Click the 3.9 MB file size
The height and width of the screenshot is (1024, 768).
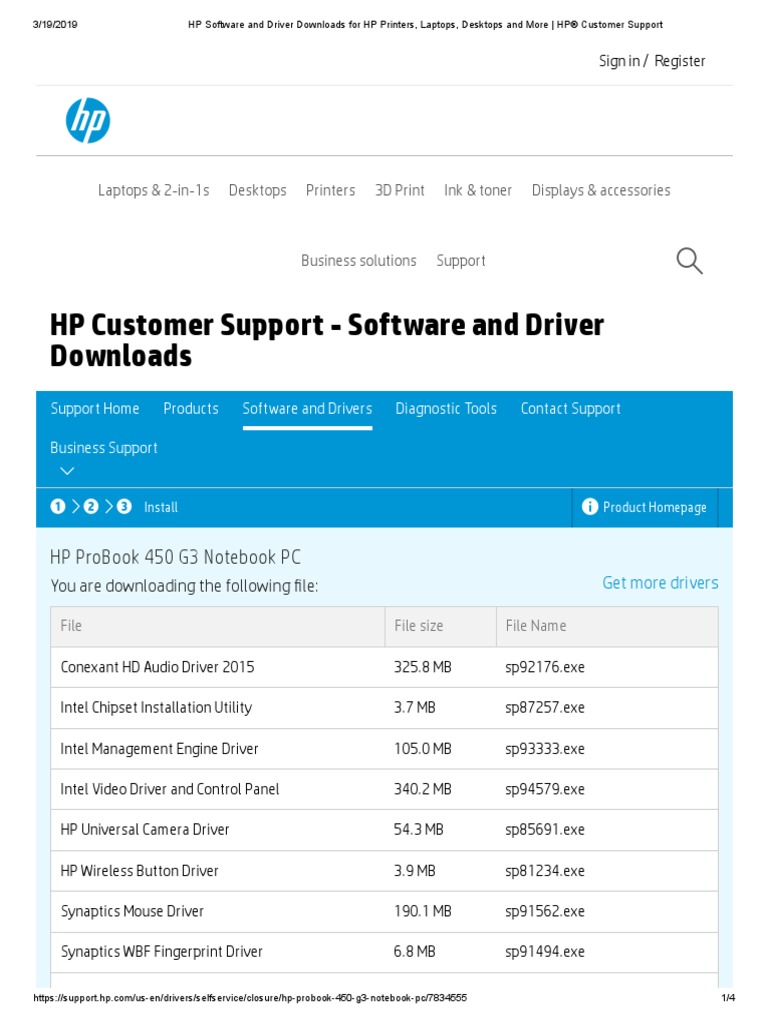point(414,871)
